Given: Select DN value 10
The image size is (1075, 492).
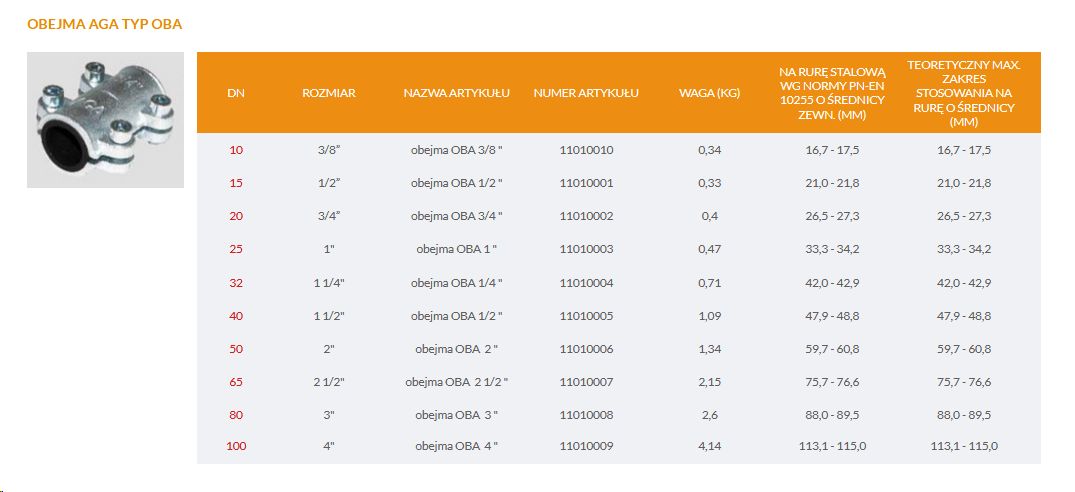Looking at the screenshot, I should point(236,150).
